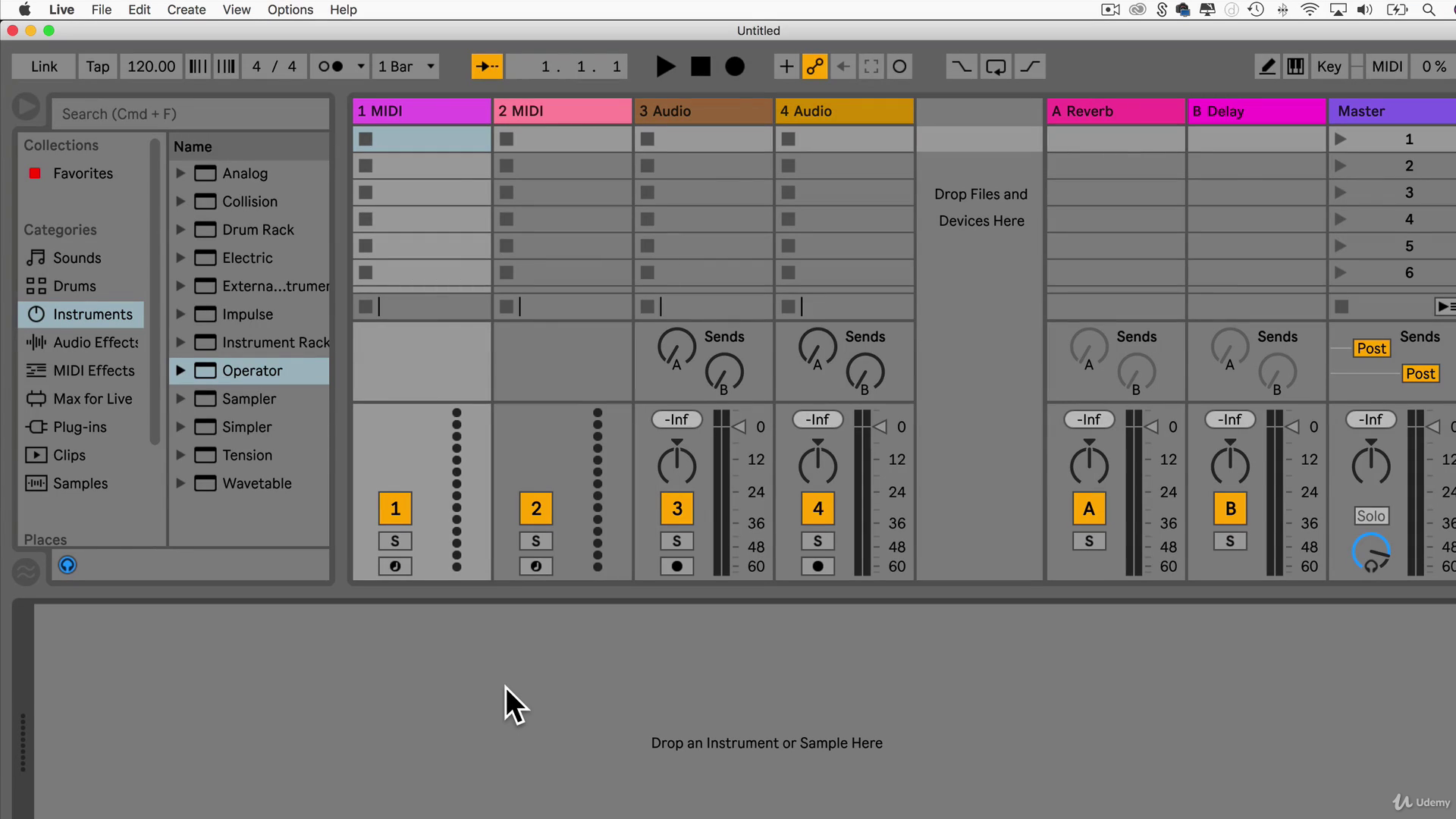Click the Capture MIDI bracket icon

click(x=871, y=67)
